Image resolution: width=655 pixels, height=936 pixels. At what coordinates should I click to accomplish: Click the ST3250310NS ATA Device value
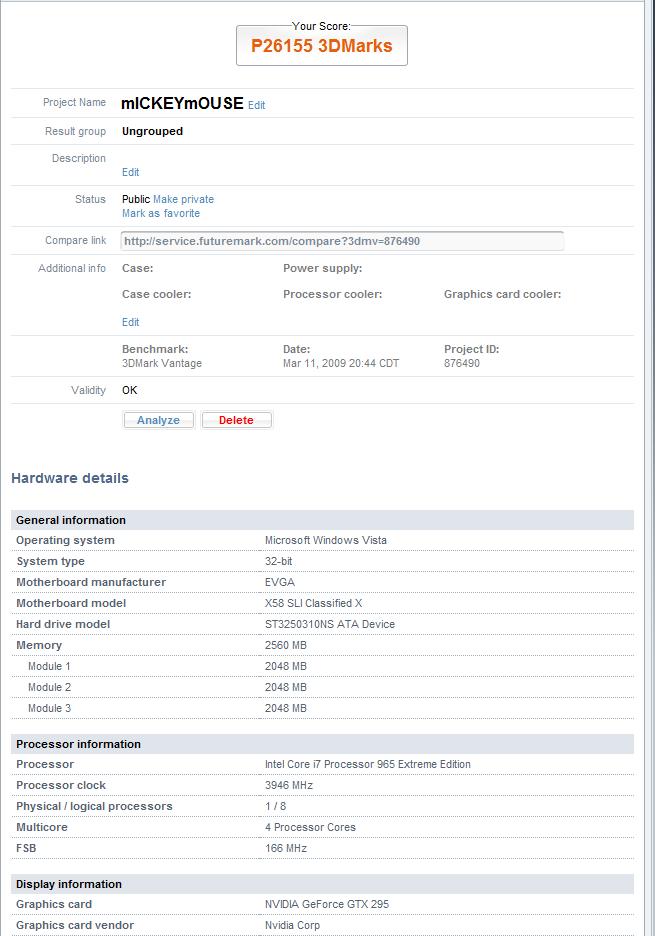pyautogui.click(x=330, y=624)
